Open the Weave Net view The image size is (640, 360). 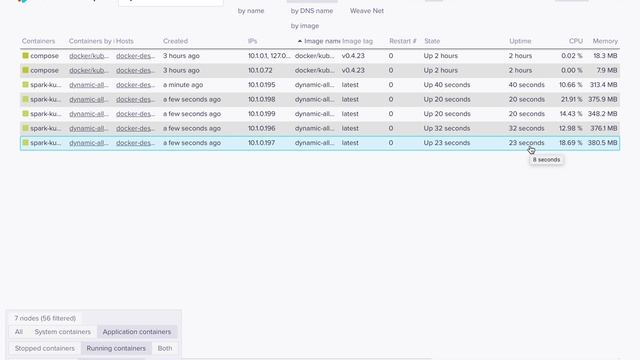click(367, 11)
